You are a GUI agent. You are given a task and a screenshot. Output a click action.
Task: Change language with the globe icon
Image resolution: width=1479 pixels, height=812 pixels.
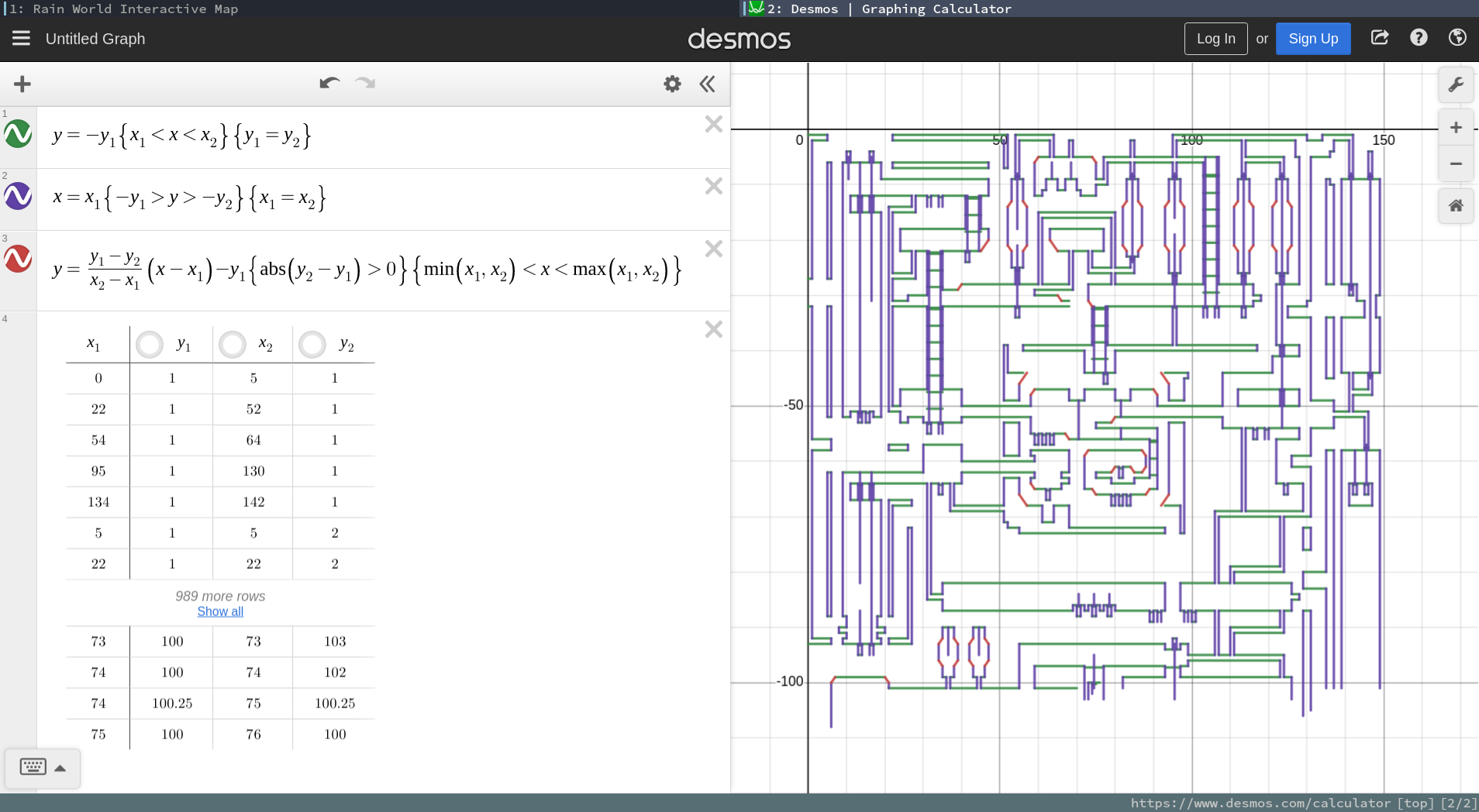1457,37
